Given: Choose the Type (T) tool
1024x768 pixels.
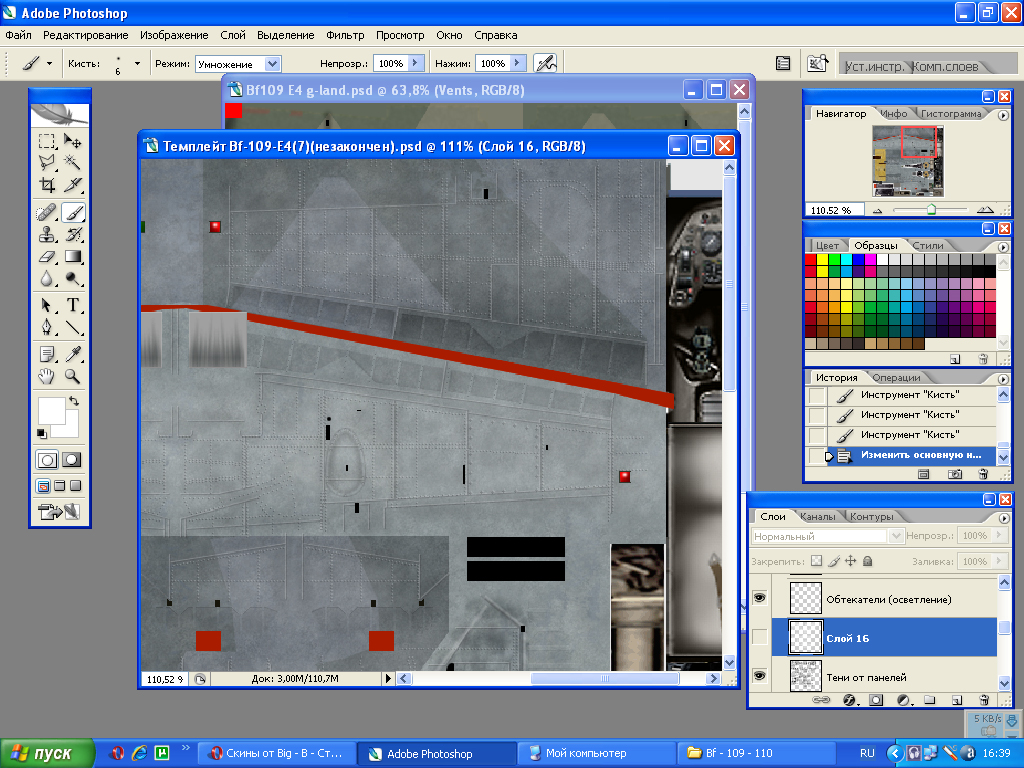Looking at the screenshot, I should 73,305.
